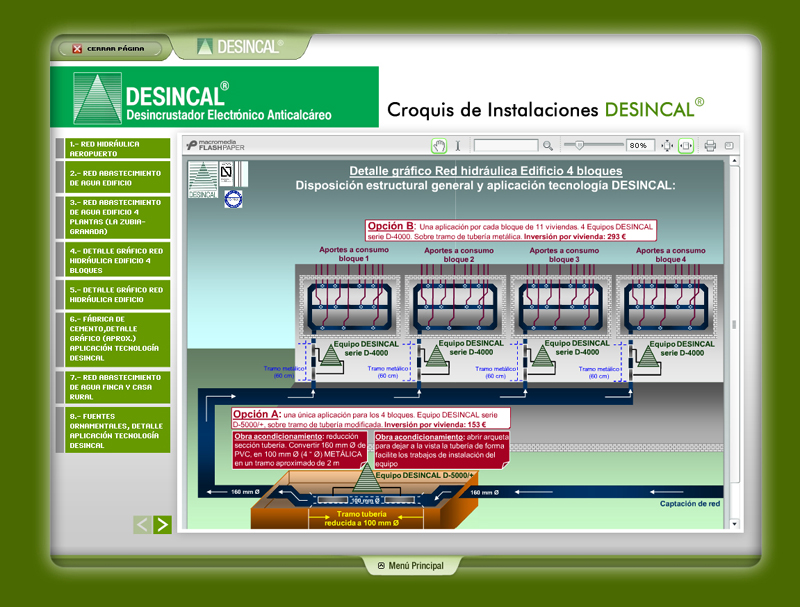Image resolution: width=800 pixels, height=607 pixels.
Task: Open 7.- Red Abastecimiento Finca y Casa Rural
Action: (117, 387)
